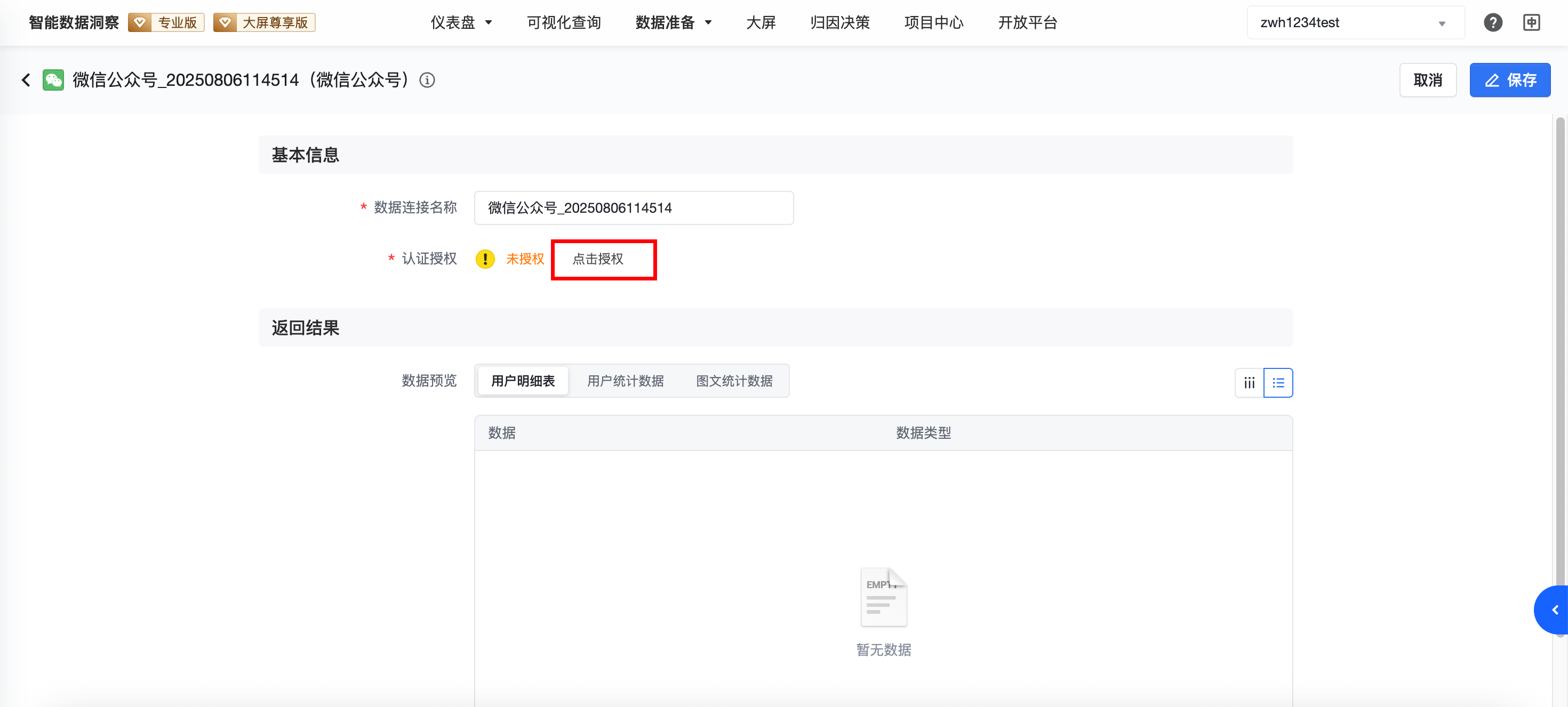Switch to column view toggle
Viewport: 1568px width, 707px height.
point(1249,383)
